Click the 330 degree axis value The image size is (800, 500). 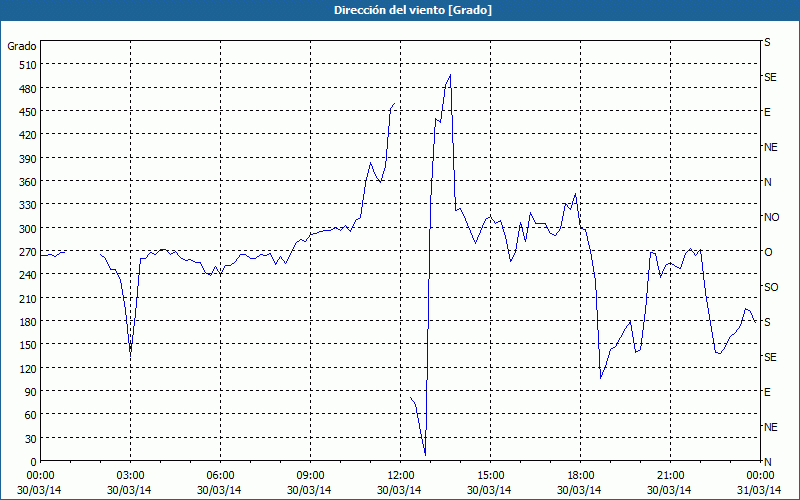(28, 205)
